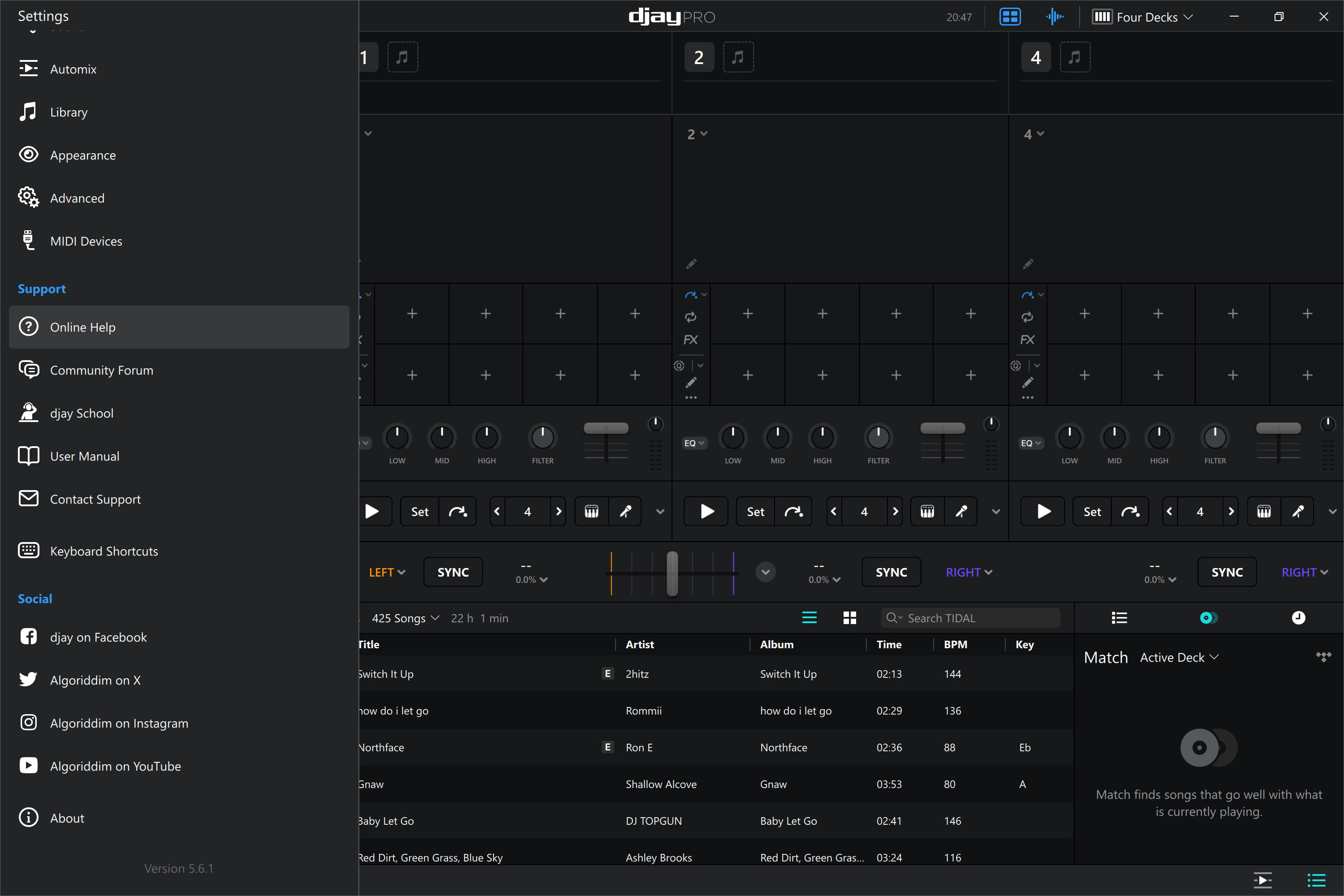1344x896 pixels.
Task: Toggle deck 4 microphone button
Action: (x=1298, y=512)
